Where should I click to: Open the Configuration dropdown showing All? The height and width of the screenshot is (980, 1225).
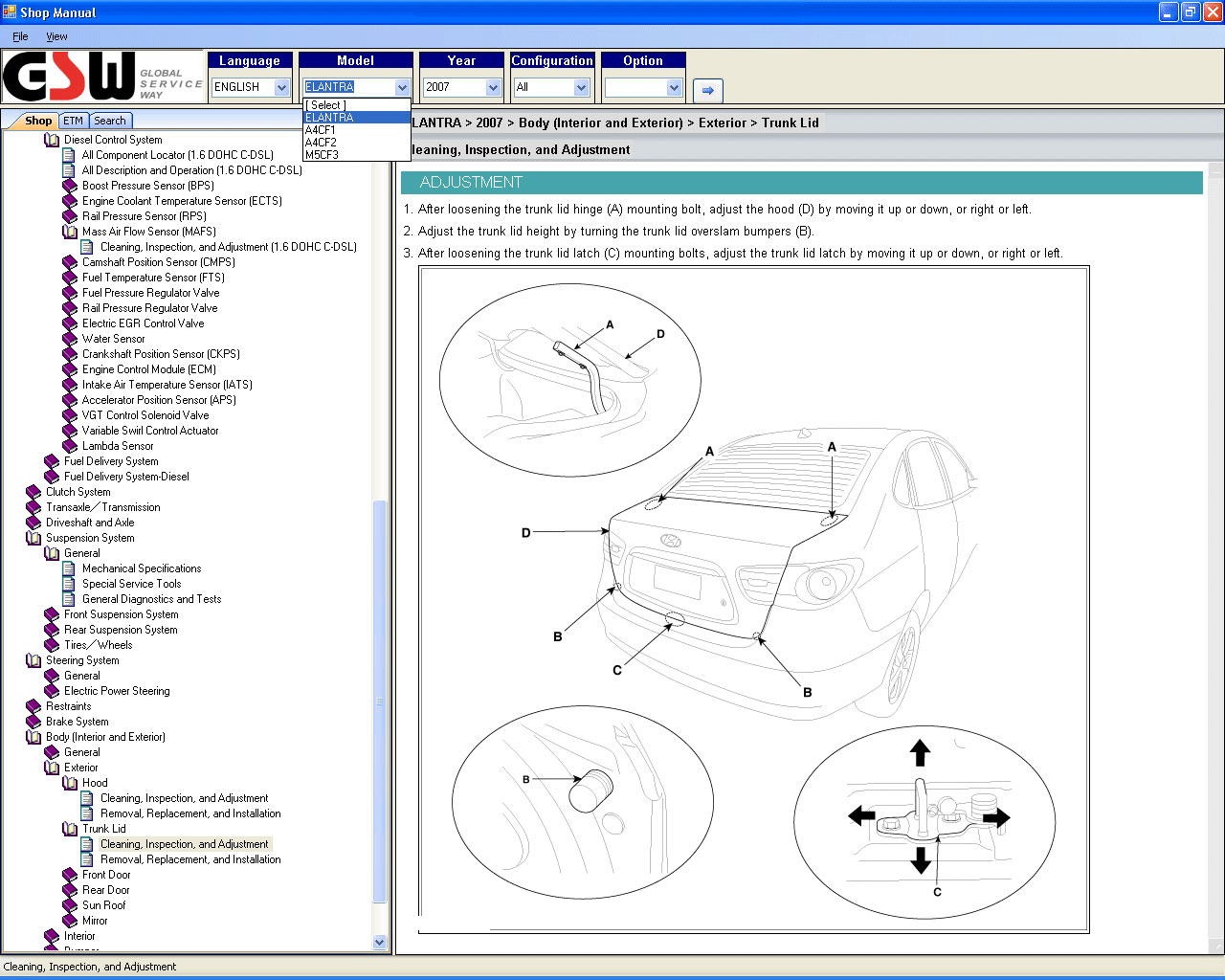tap(551, 87)
